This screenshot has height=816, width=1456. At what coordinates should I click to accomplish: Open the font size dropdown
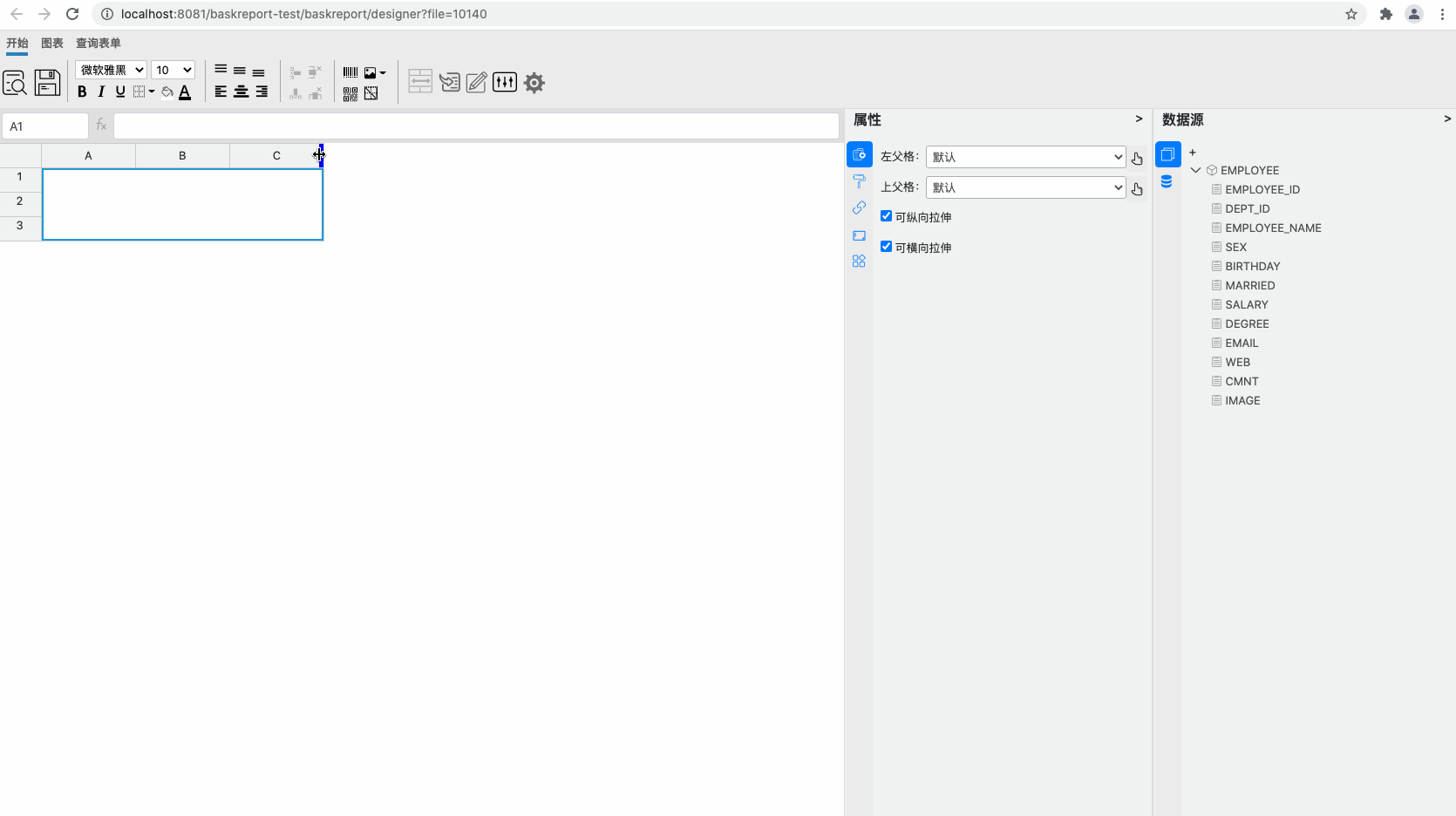point(173,70)
